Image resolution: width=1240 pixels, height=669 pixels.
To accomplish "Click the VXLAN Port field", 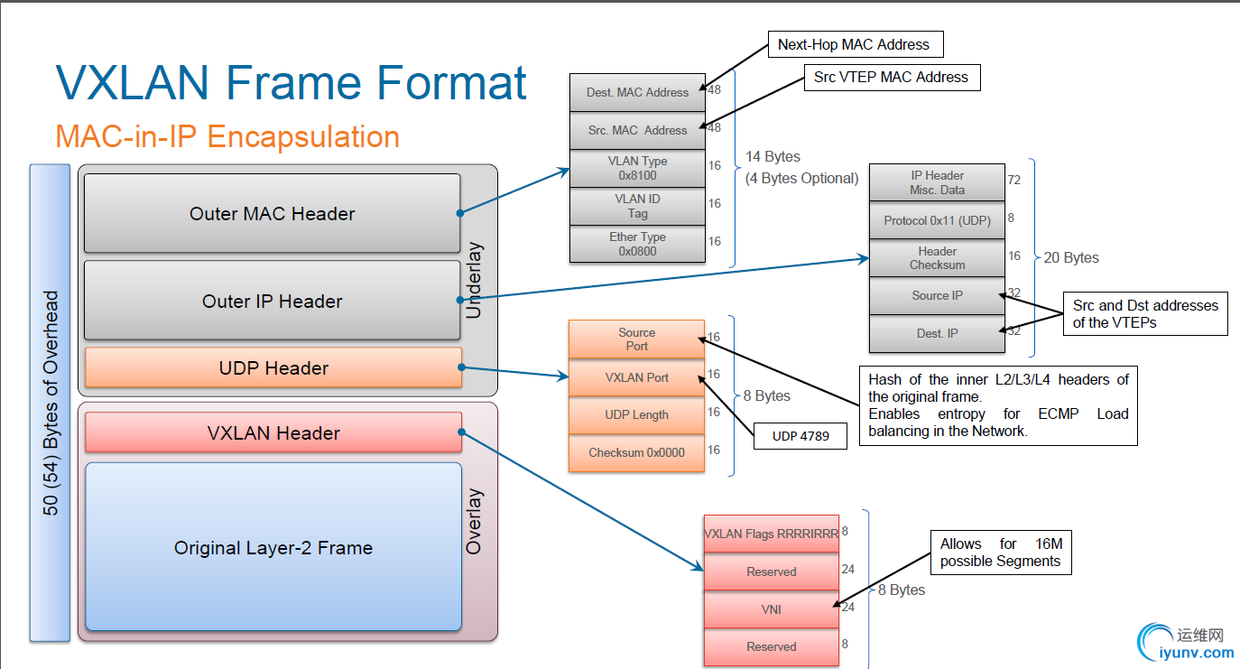I will (x=637, y=377).
